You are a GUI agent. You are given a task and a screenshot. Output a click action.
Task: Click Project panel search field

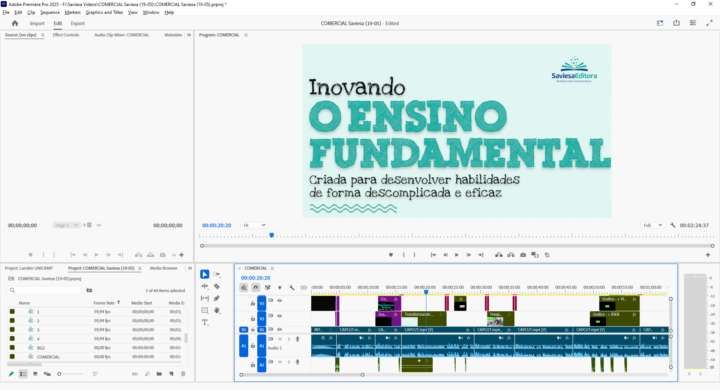[45, 290]
